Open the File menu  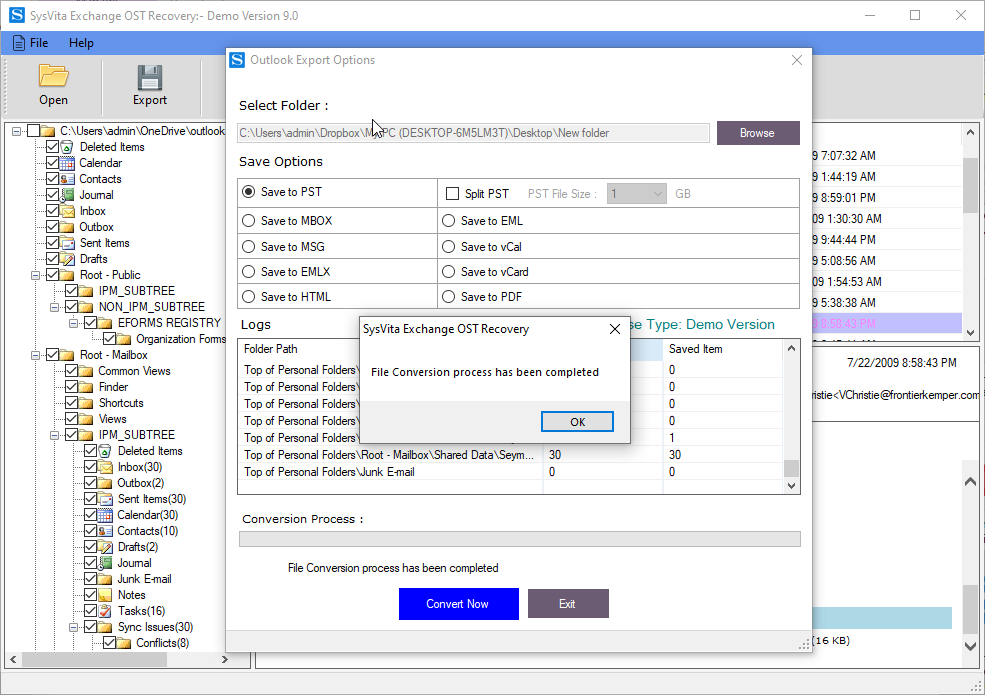pyautogui.click(x=38, y=43)
